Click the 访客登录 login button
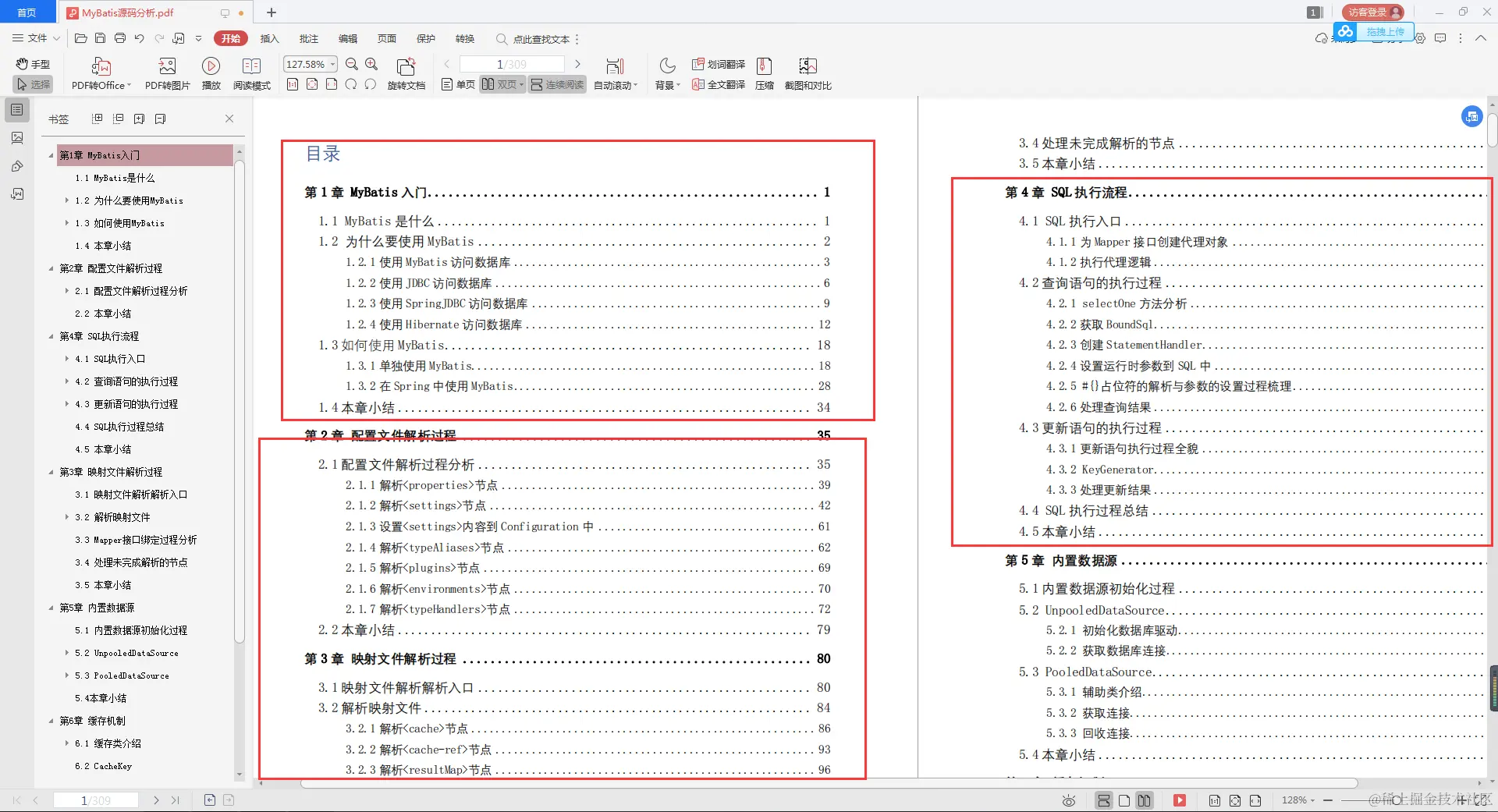 [1372, 12]
